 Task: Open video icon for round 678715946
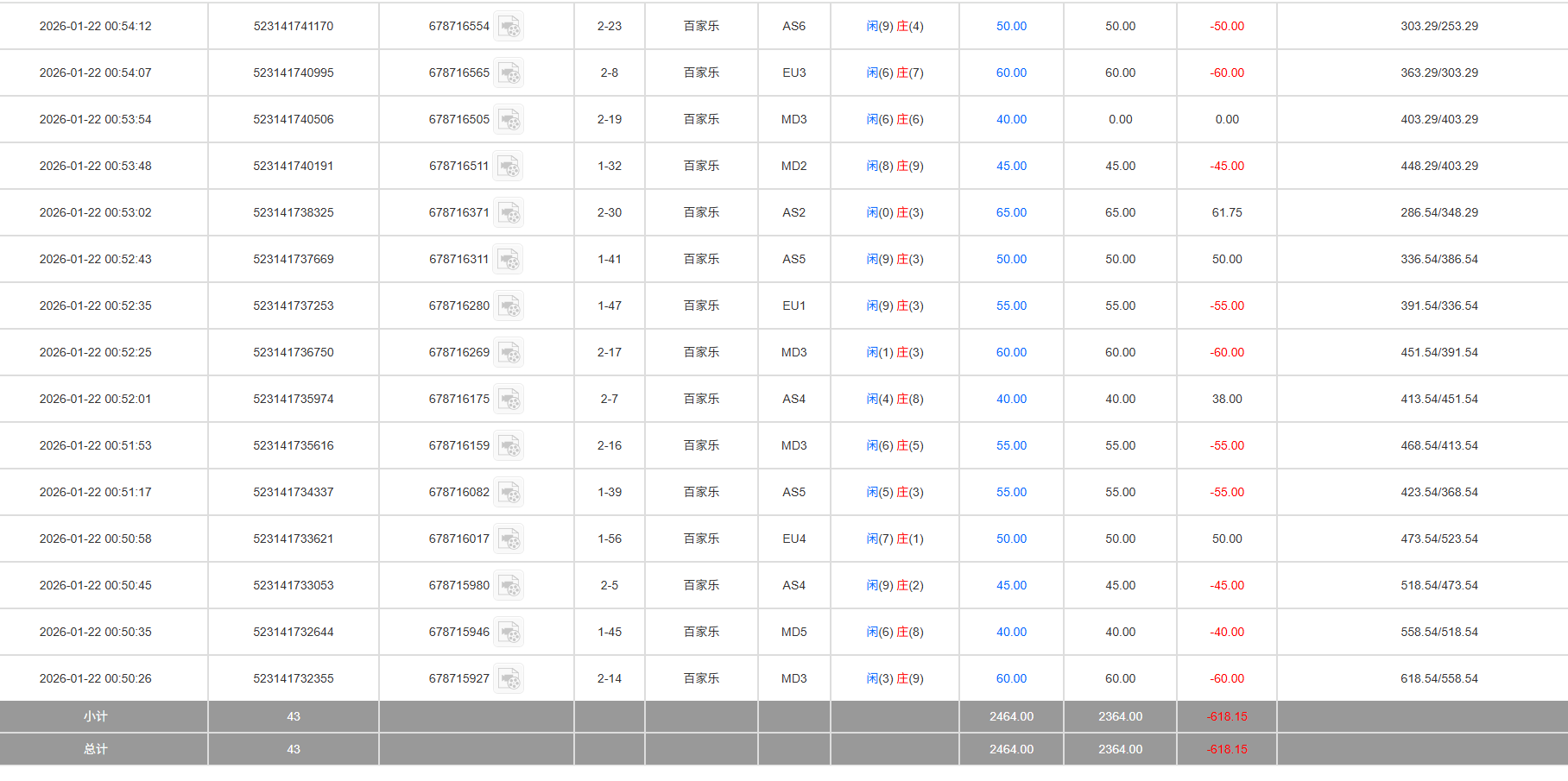(509, 633)
